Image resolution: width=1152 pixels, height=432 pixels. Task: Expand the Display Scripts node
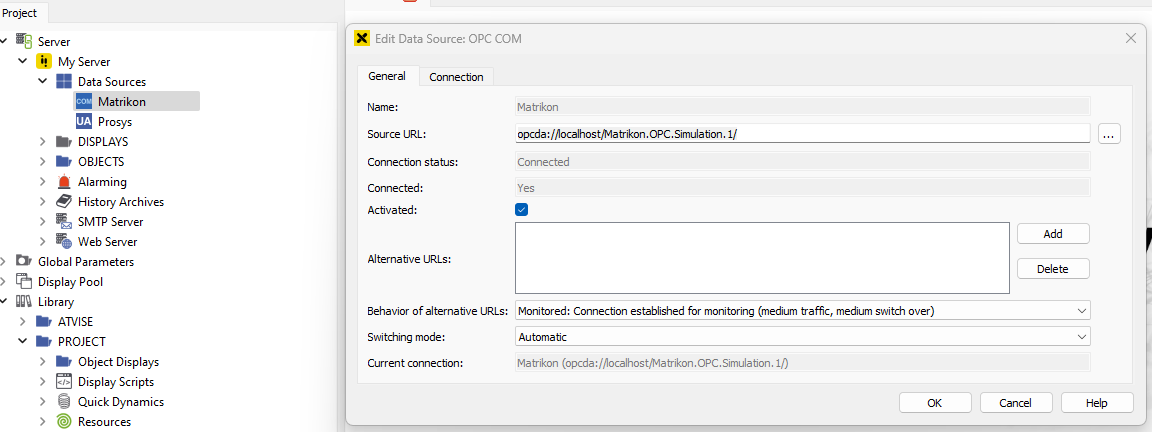[43, 381]
